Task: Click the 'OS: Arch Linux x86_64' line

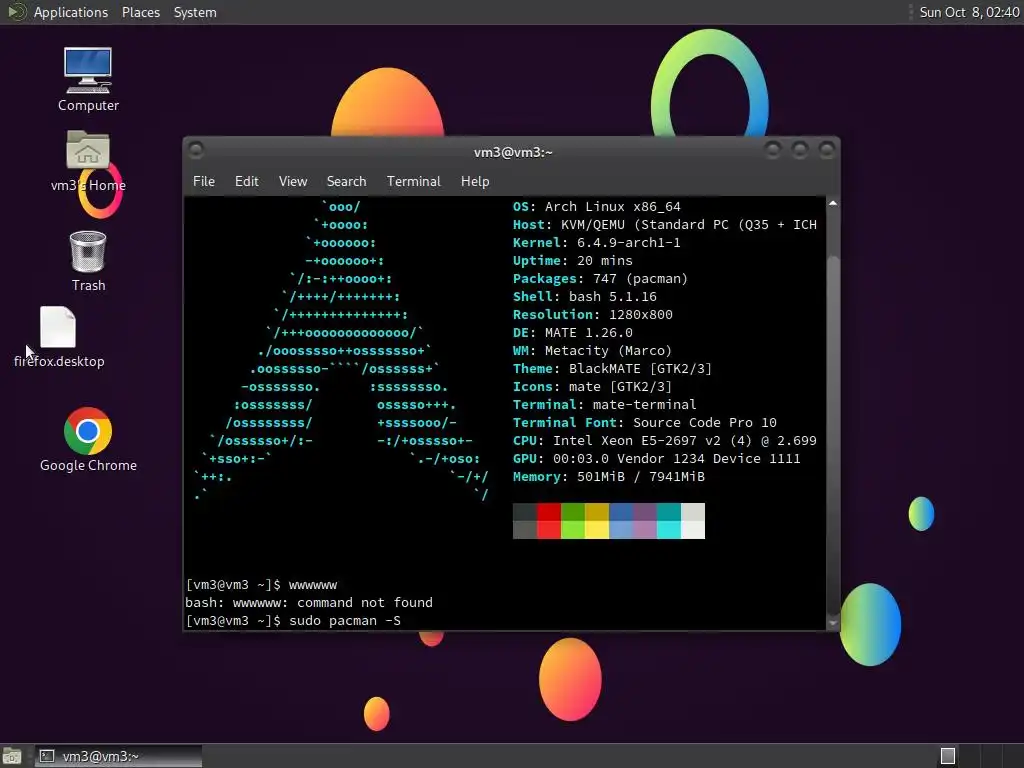Action: (x=596, y=206)
